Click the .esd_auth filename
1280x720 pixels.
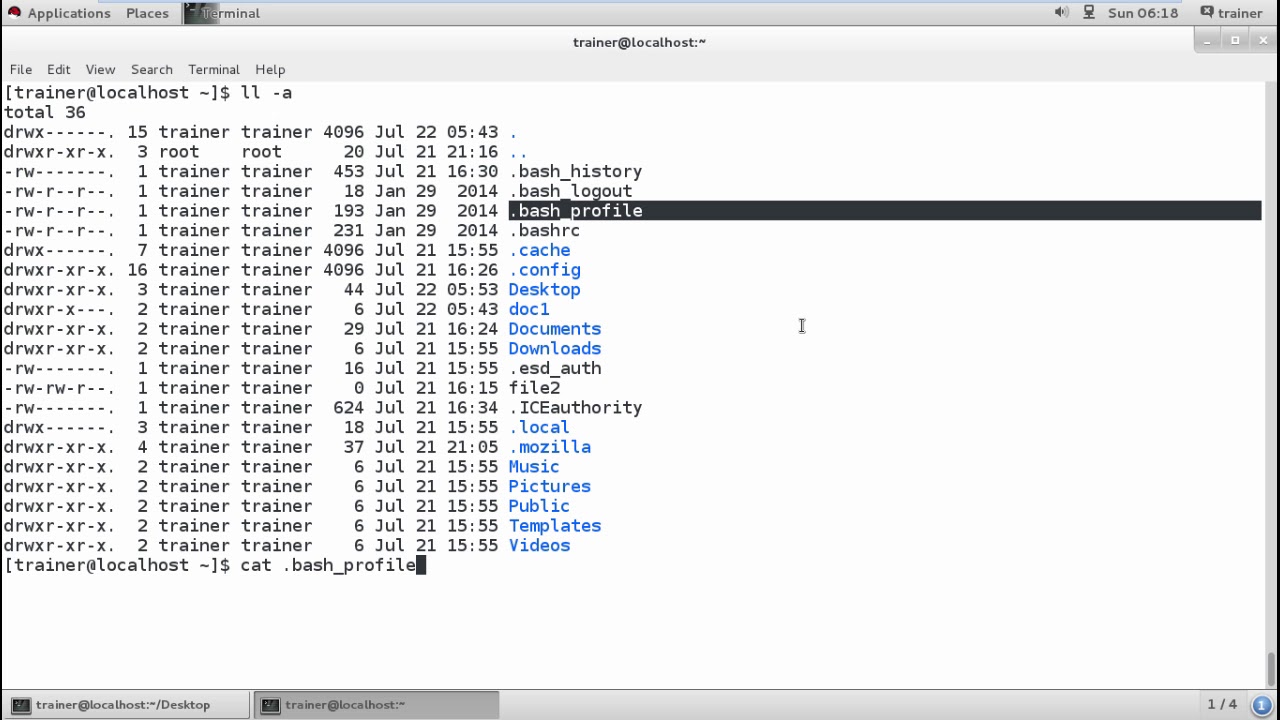click(x=555, y=368)
